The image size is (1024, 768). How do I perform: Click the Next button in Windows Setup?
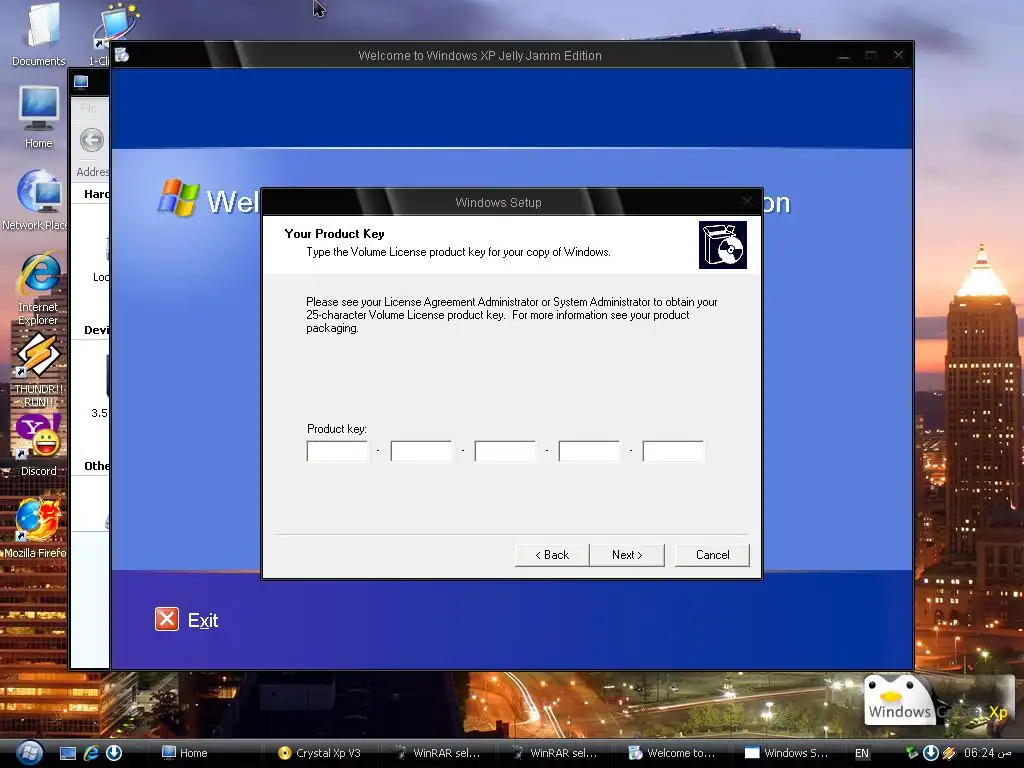tap(627, 554)
